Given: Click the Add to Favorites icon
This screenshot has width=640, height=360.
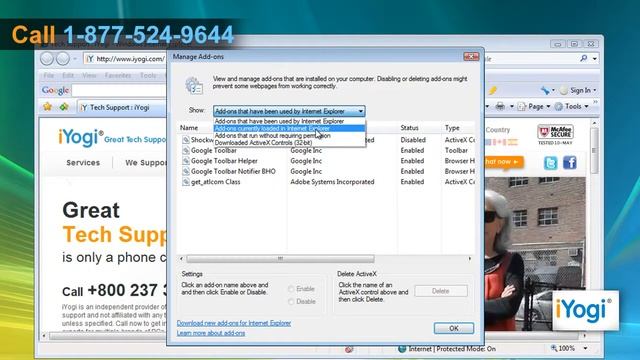Looking at the screenshot, I should [64, 107].
